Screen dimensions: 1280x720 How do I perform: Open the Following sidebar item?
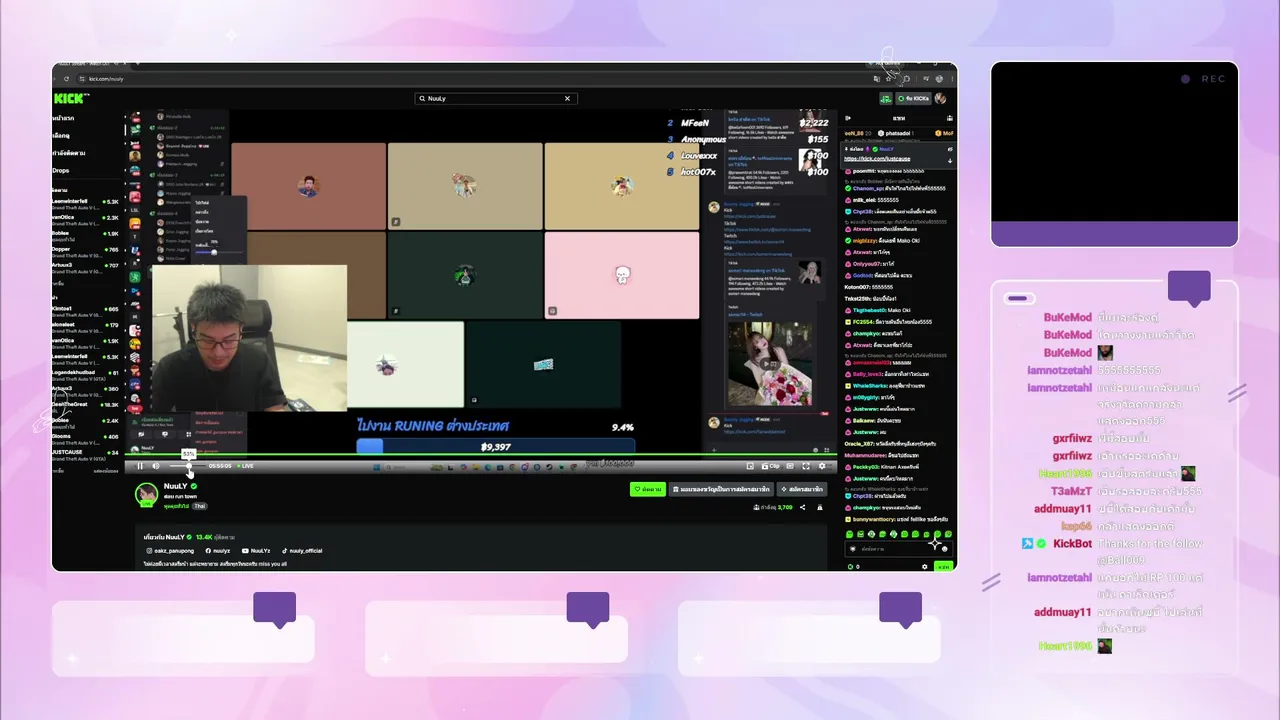coord(69,153)
